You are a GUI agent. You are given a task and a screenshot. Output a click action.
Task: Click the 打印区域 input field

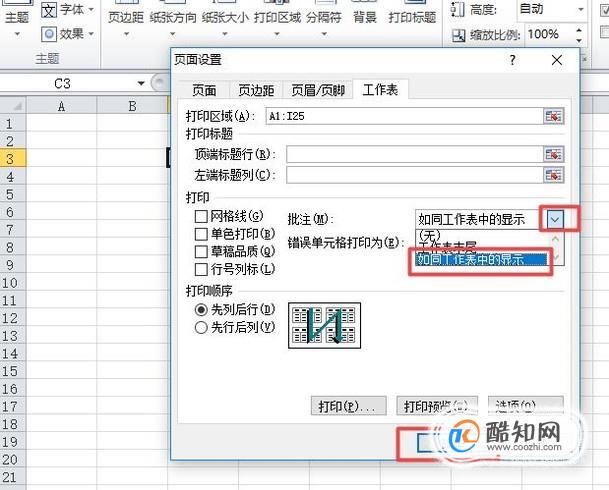404,116
